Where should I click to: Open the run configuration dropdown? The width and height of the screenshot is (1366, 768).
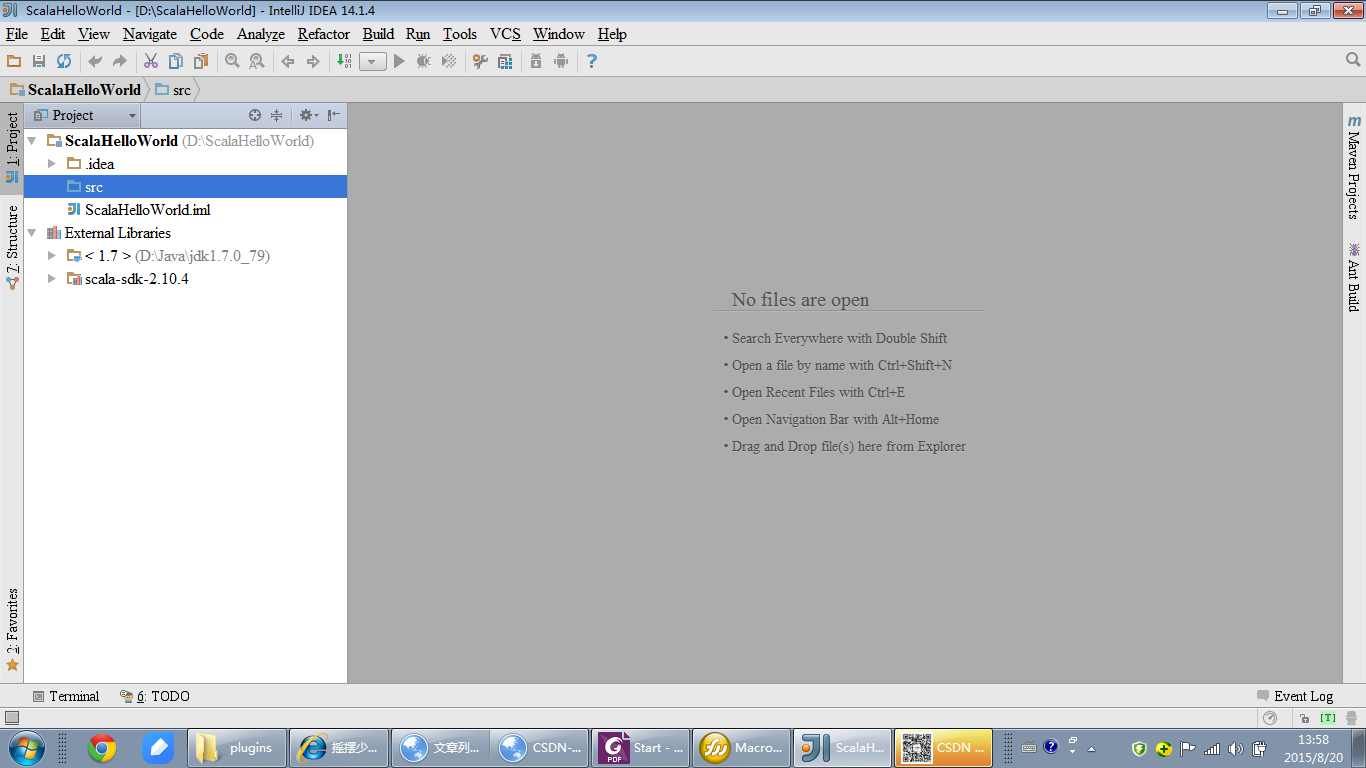coord(373,62)
